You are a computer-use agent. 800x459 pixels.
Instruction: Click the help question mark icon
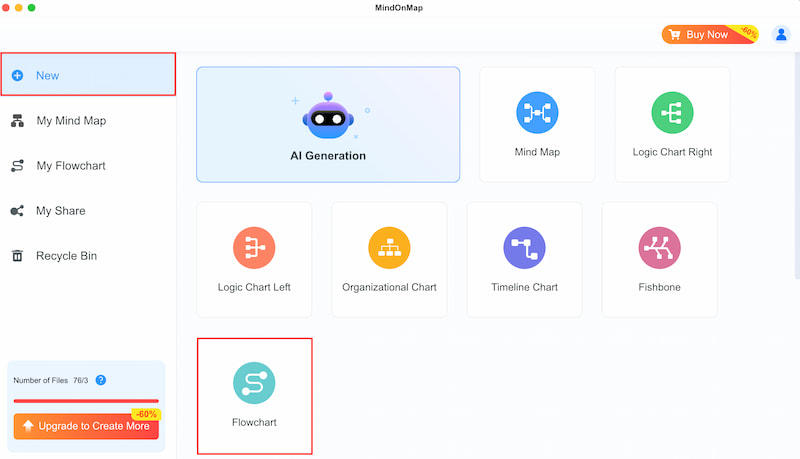click(x=101, y=380)
